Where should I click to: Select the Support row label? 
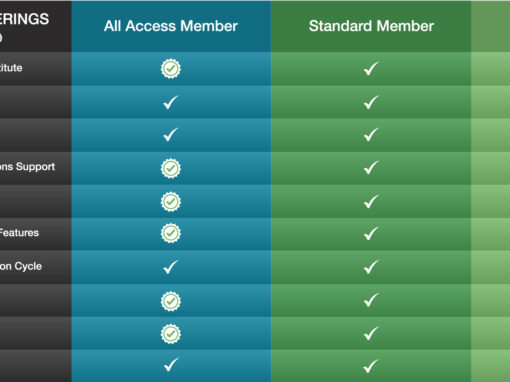[x=27, y=167]
